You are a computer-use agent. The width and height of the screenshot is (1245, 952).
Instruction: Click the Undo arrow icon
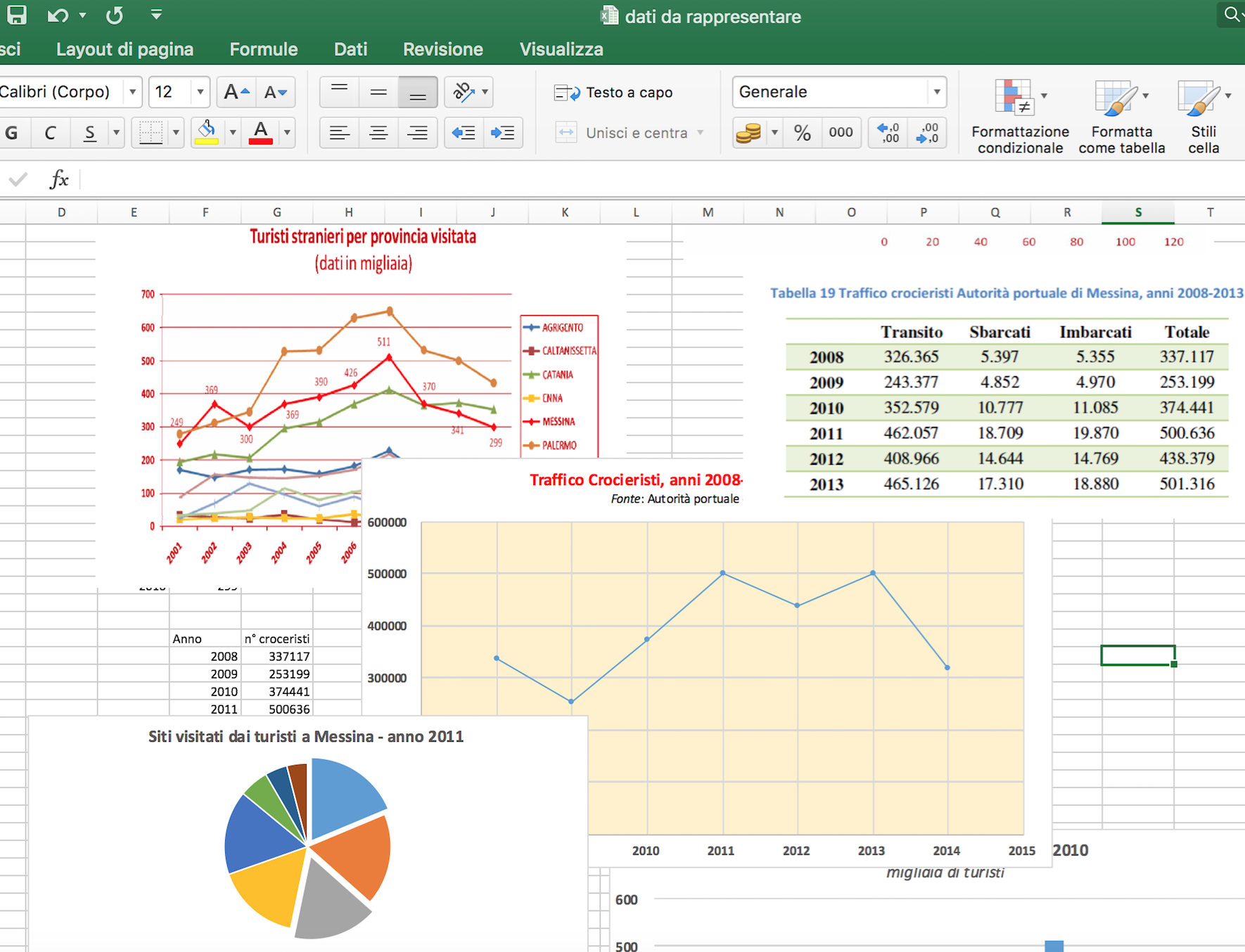[x=58, y=15]
